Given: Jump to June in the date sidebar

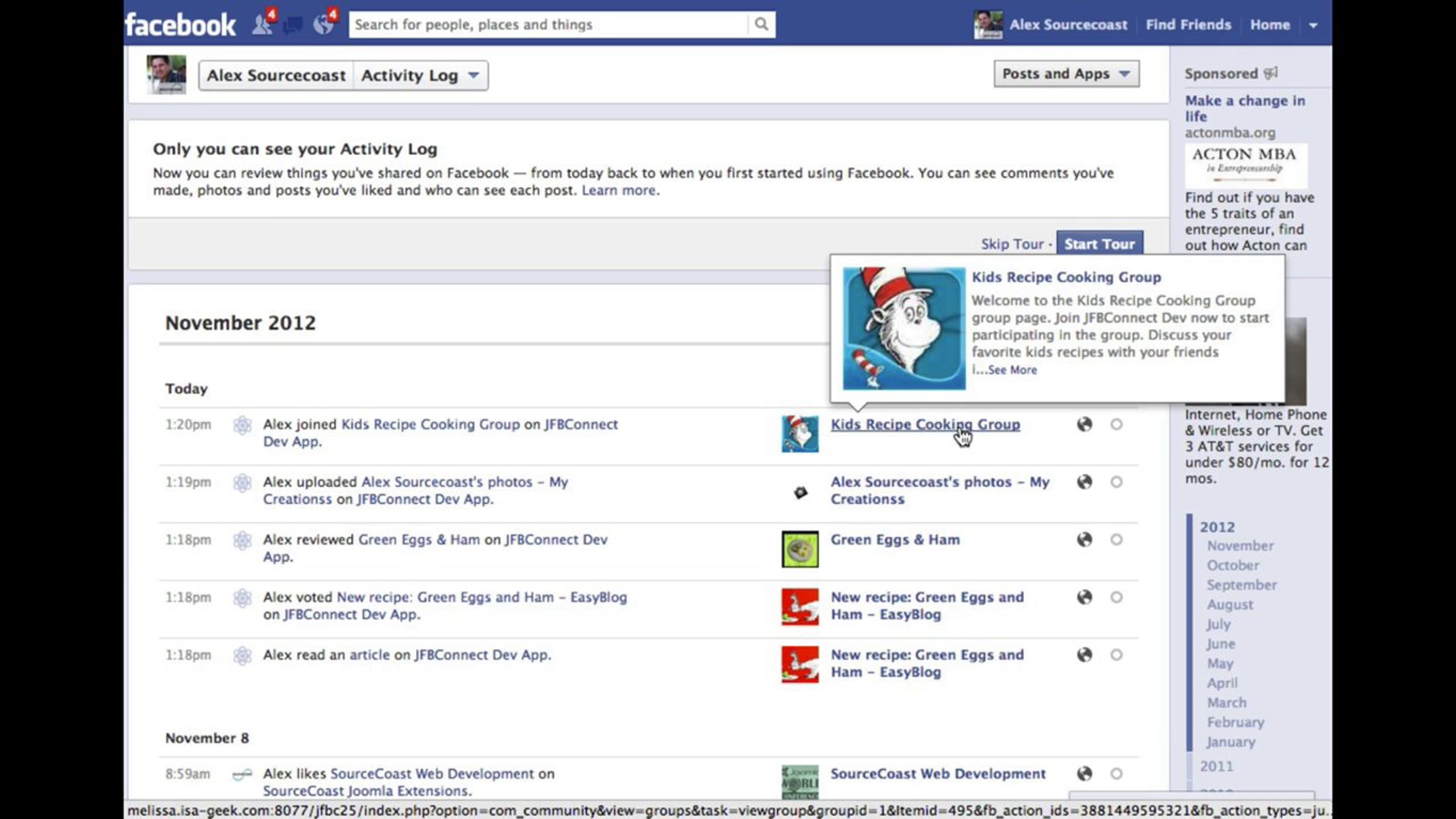Looking at the screenshot, I should 1221,644.
